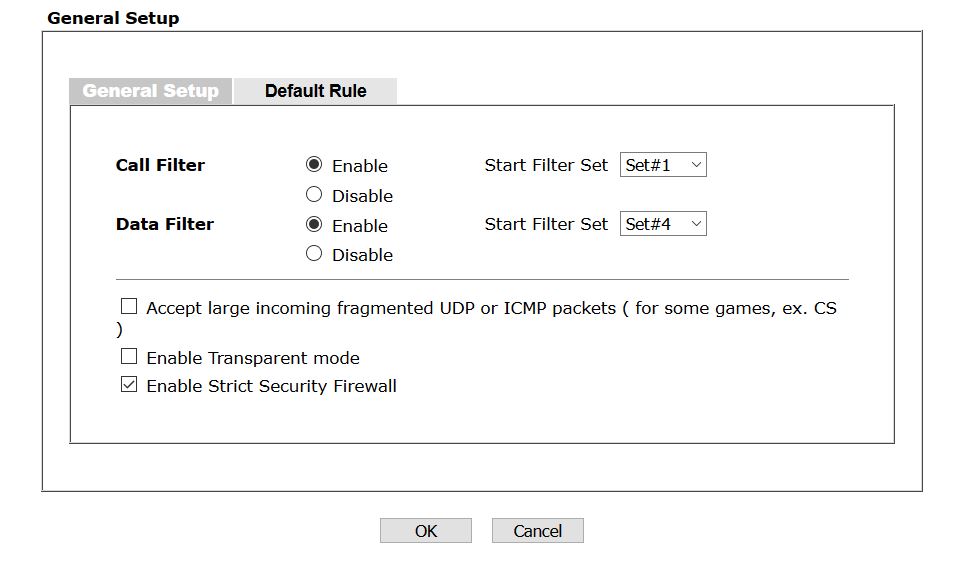This screenshot has width=977, height=571.
Task: Click the Enable Strict Security Firewall text
Action: pyautogui.click(x=271, y=386)
